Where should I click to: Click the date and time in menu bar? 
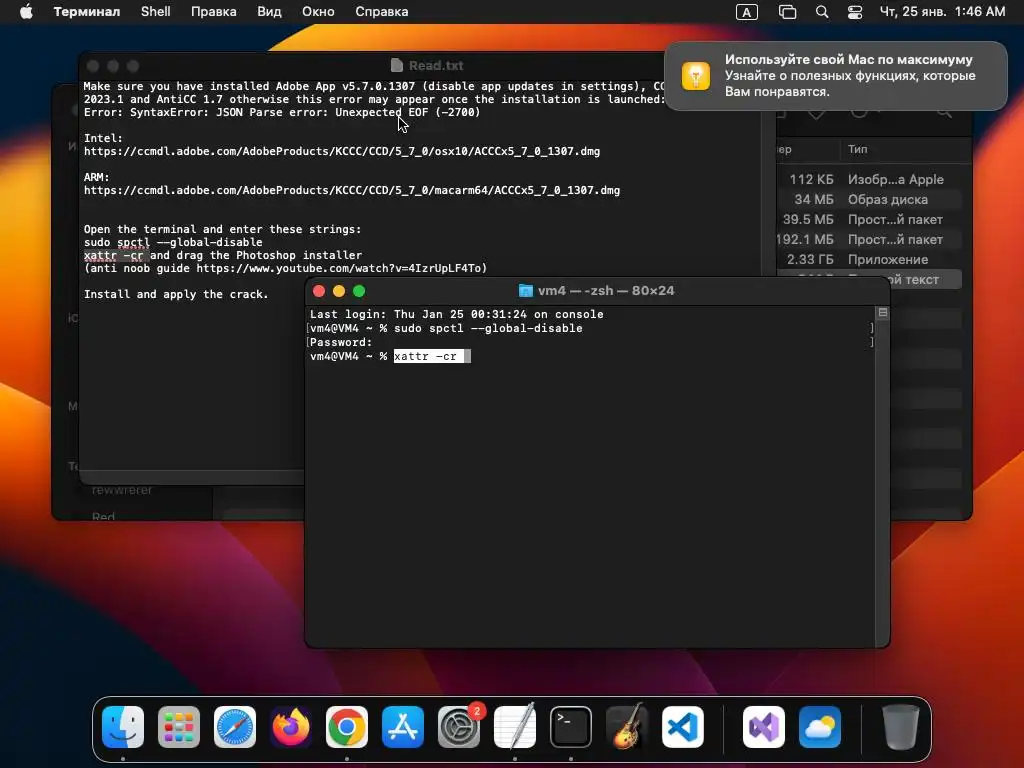(x=942, y=12)
